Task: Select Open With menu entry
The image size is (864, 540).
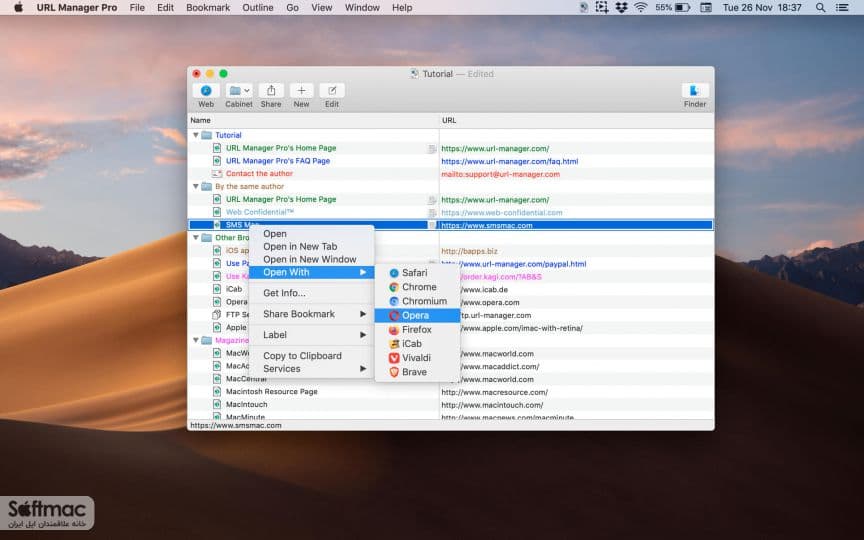Action: 311,272
